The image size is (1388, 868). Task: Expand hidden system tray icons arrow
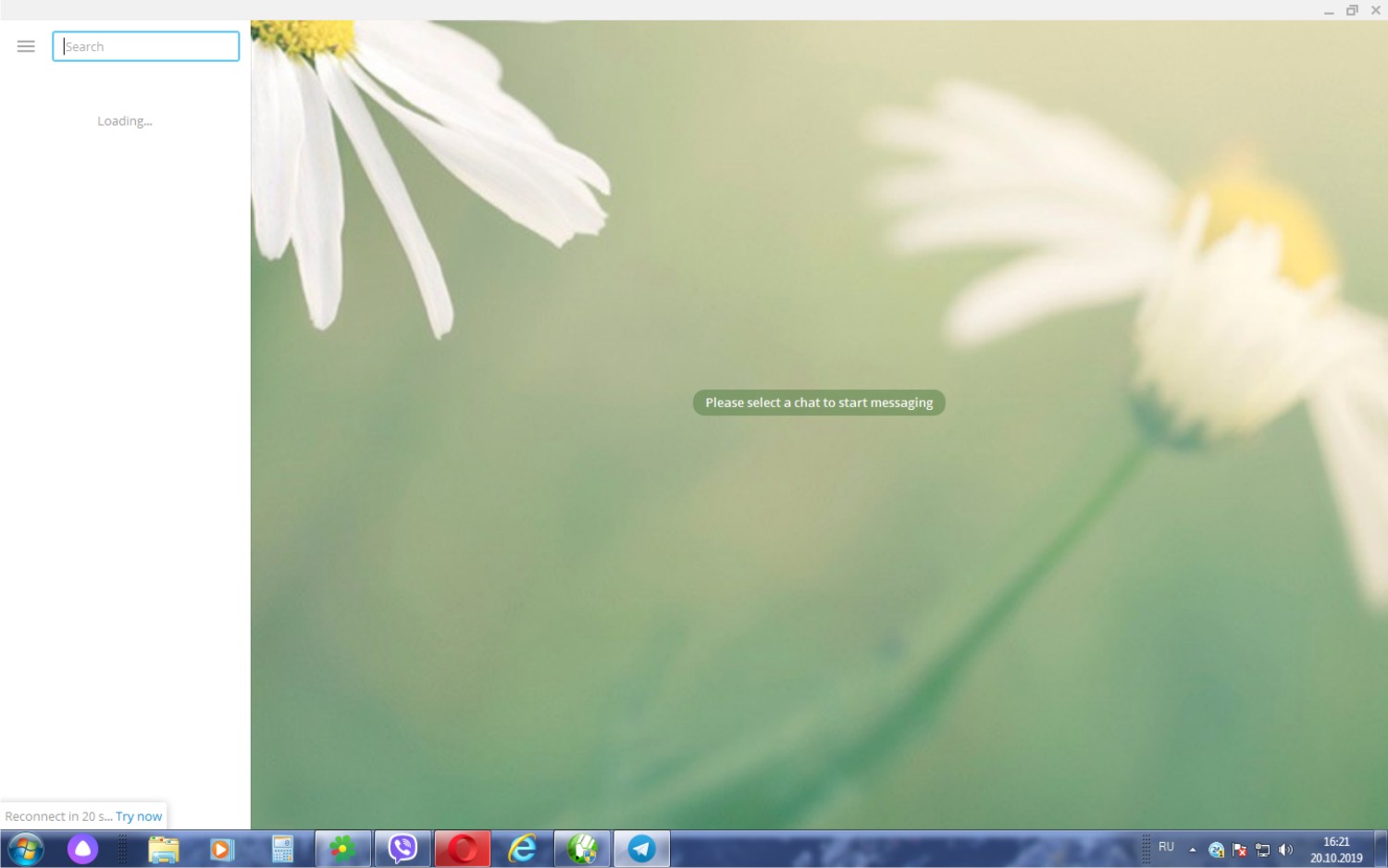pyautogui.click(x=1193, y=849)
